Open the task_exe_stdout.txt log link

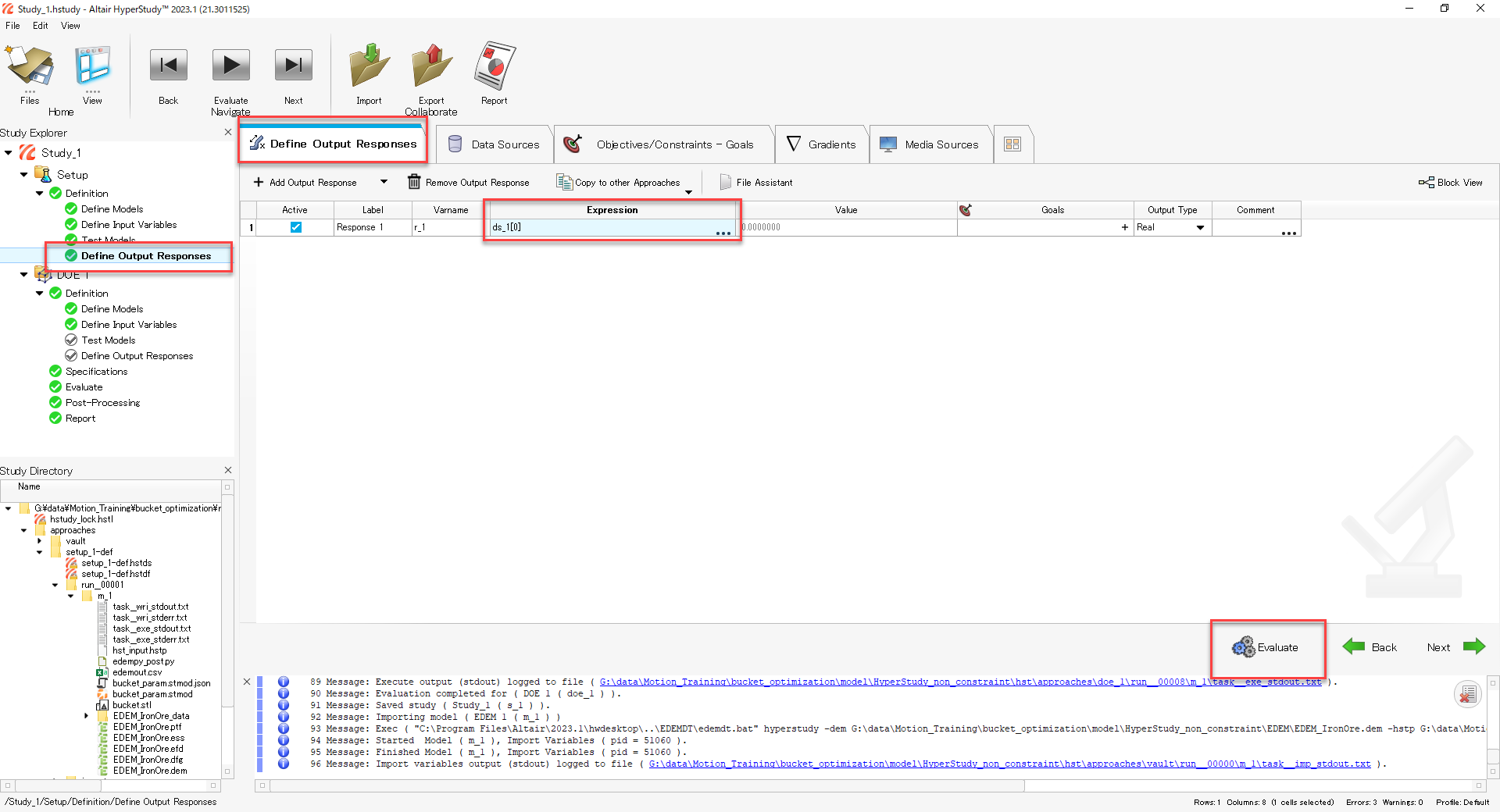point(960,682)
